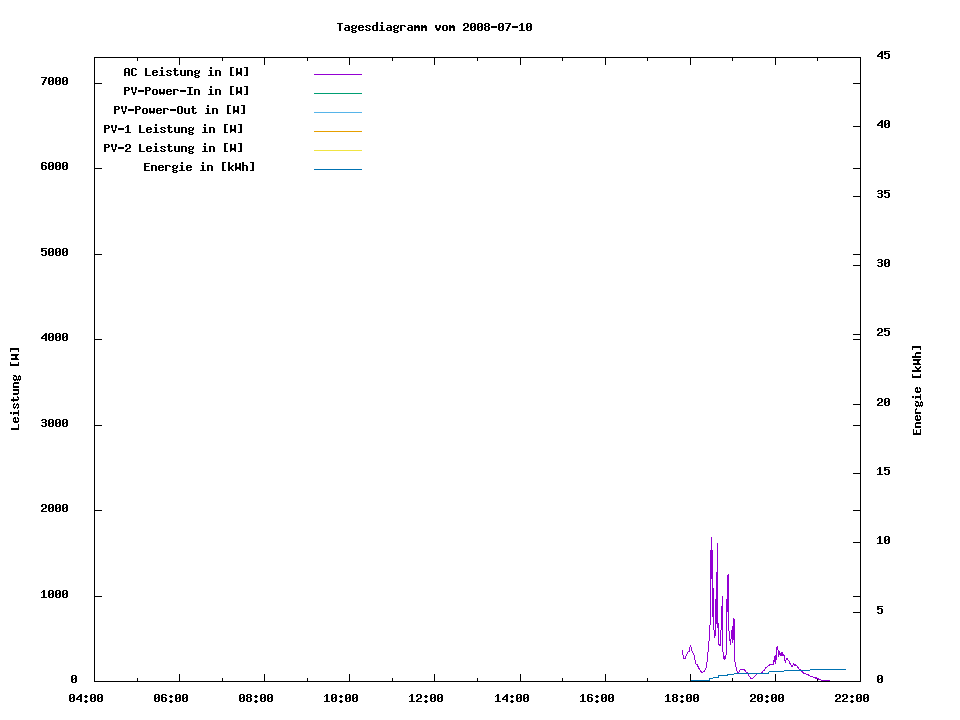
Task: Click the 22:00 time axis label
Action: (853, 698)
